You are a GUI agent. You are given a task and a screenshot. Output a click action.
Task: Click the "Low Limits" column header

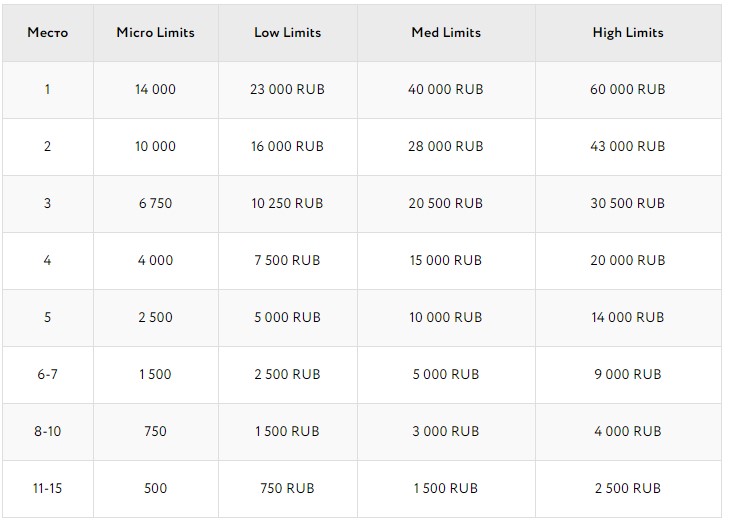click(287, 32)
